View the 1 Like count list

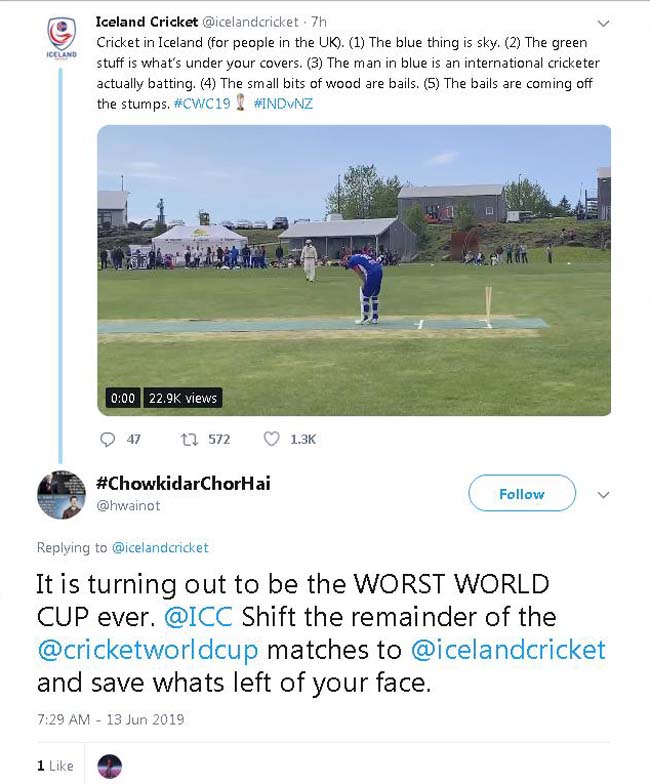pos(56,766)
